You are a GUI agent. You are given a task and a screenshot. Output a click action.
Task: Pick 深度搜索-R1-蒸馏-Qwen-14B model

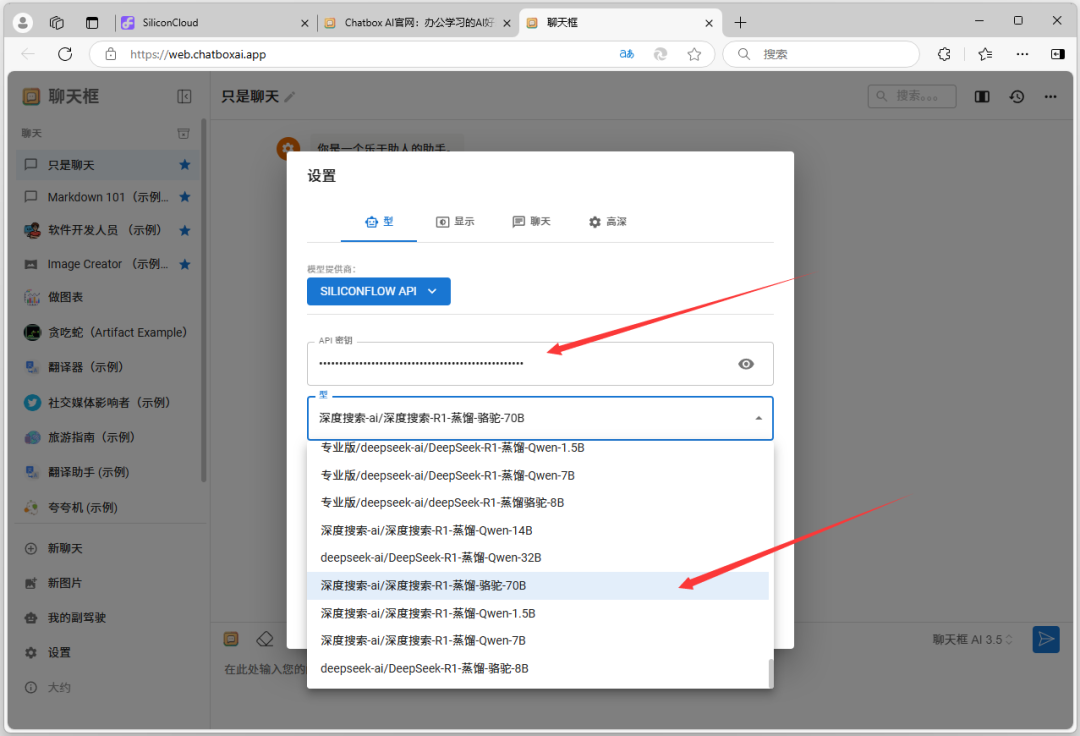pyautogui.click(x=538, y=530)
